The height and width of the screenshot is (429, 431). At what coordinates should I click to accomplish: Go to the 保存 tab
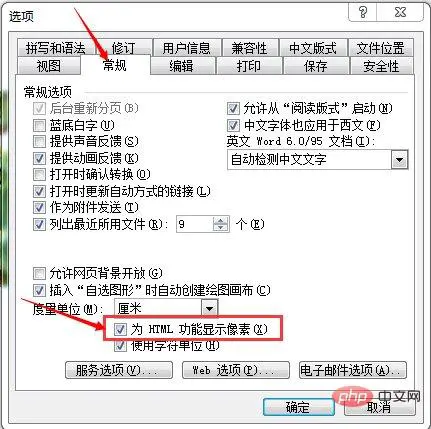coord(315,66)
